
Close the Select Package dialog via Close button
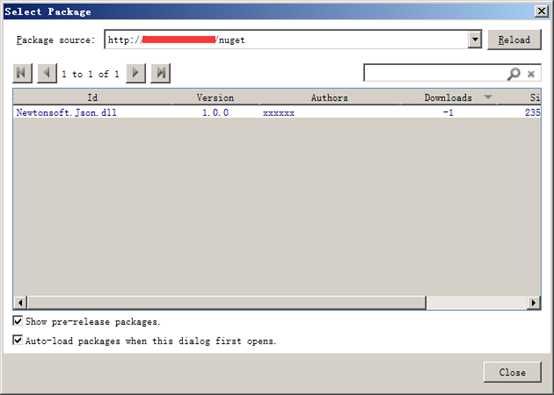(512, 372)
